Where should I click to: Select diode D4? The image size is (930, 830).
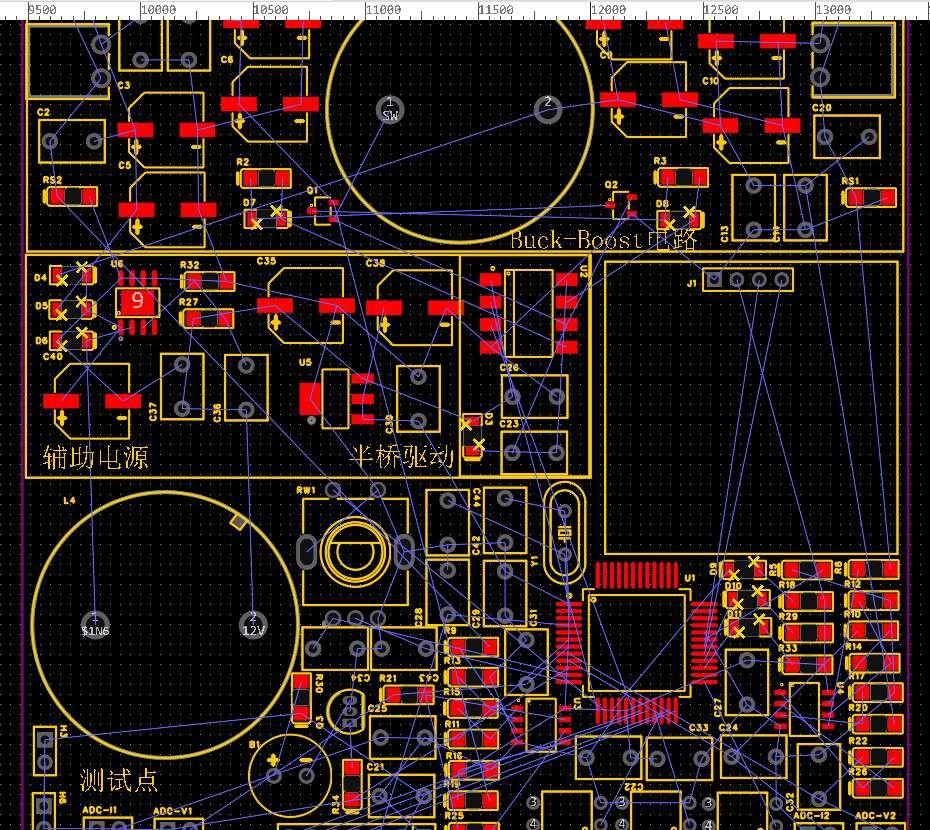pos(72,275)
